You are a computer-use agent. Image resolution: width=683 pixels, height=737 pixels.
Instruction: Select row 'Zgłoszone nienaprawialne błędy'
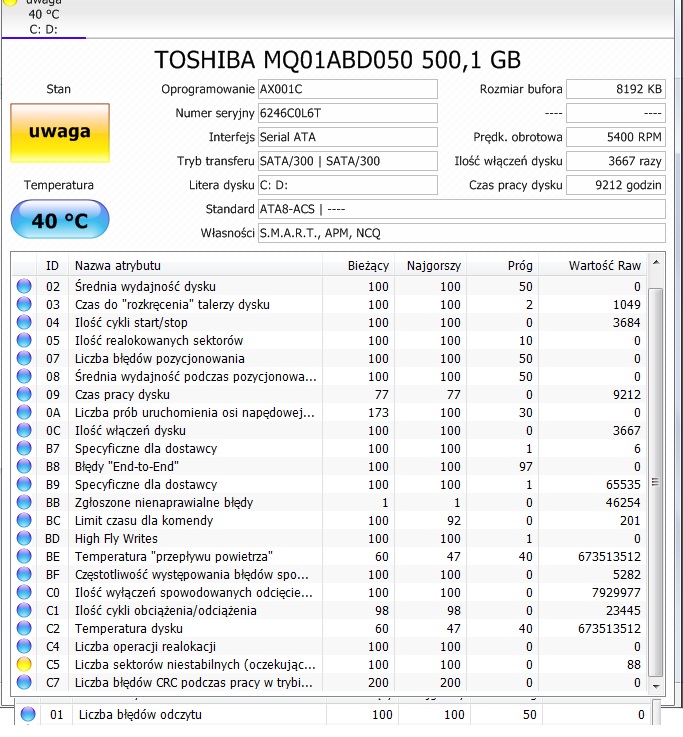pyautogui.click(x=329, y=502)
